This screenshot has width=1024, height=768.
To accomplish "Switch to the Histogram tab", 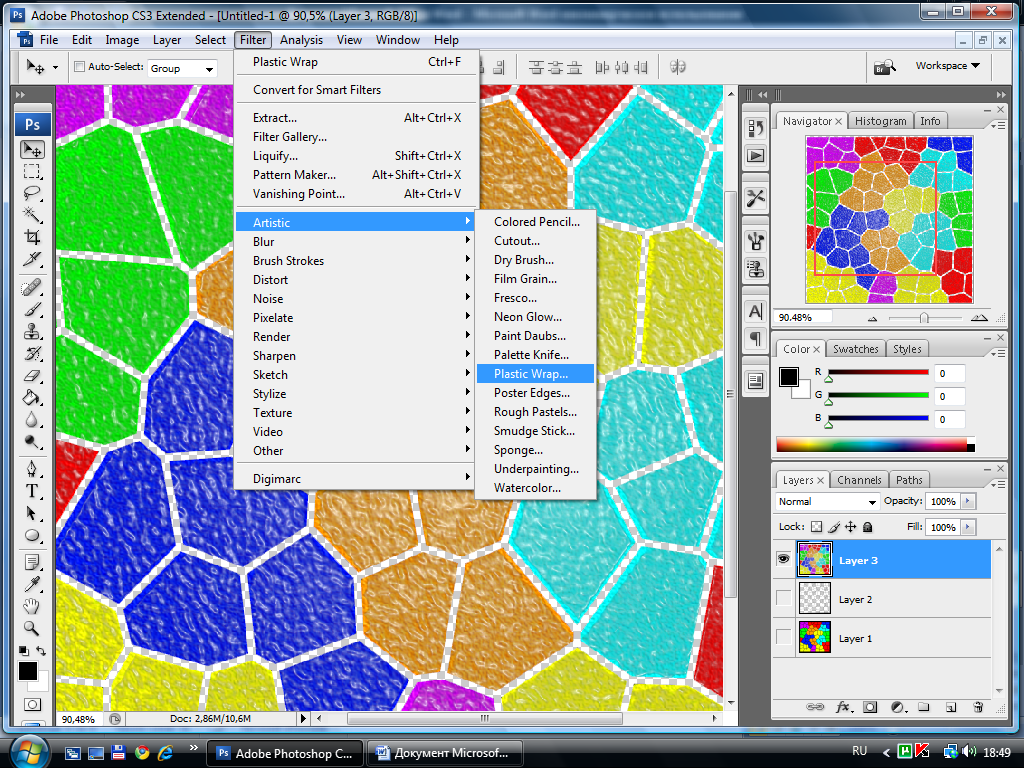I will [880, 121].
